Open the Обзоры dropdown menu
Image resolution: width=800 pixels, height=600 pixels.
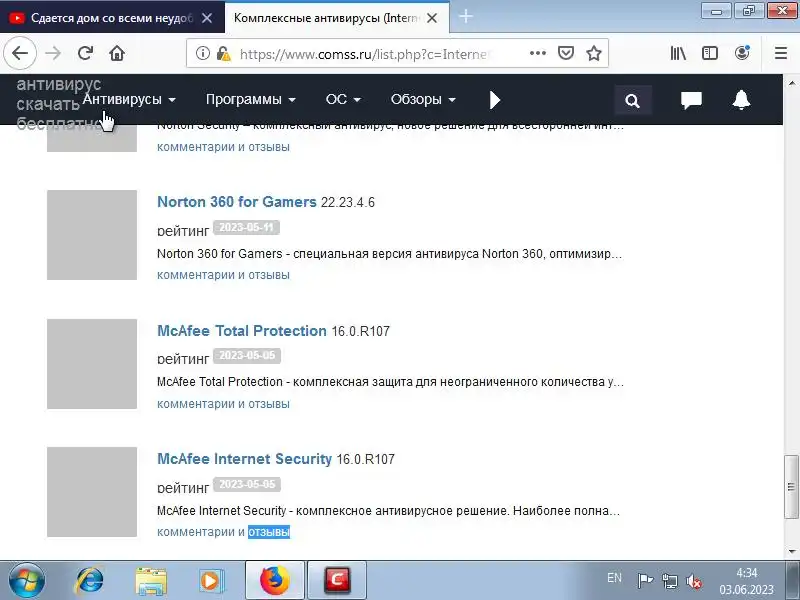(423, 99)
